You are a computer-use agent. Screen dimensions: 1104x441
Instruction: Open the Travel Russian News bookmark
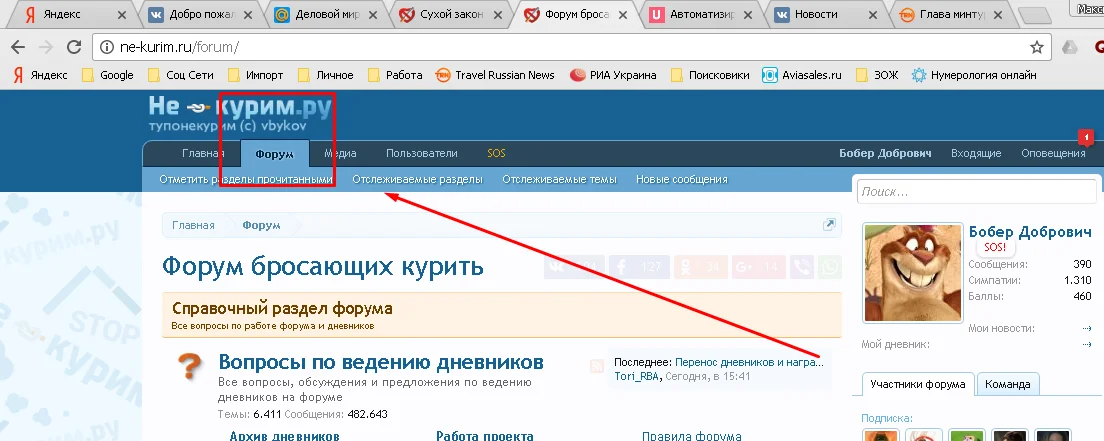click(494, 75)
